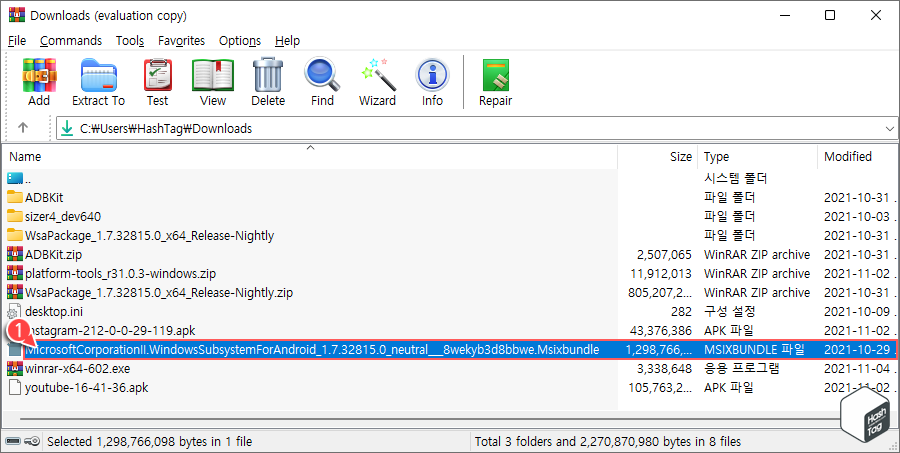Click the platform-tools zip archive icon
This screenshot has width=900, height=453.
(15, 273)
